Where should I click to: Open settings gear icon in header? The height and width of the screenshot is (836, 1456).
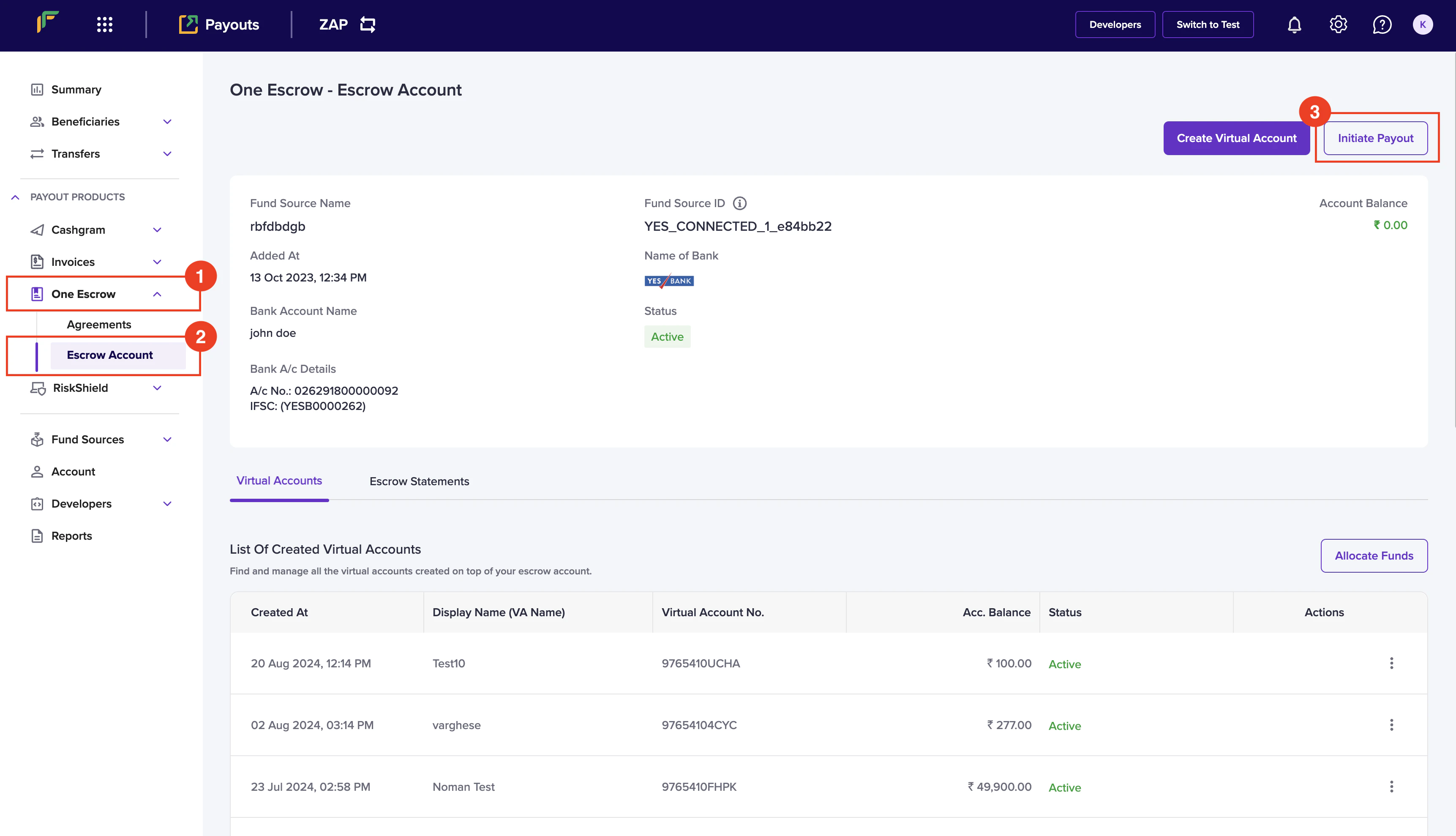click(1338, 25)
